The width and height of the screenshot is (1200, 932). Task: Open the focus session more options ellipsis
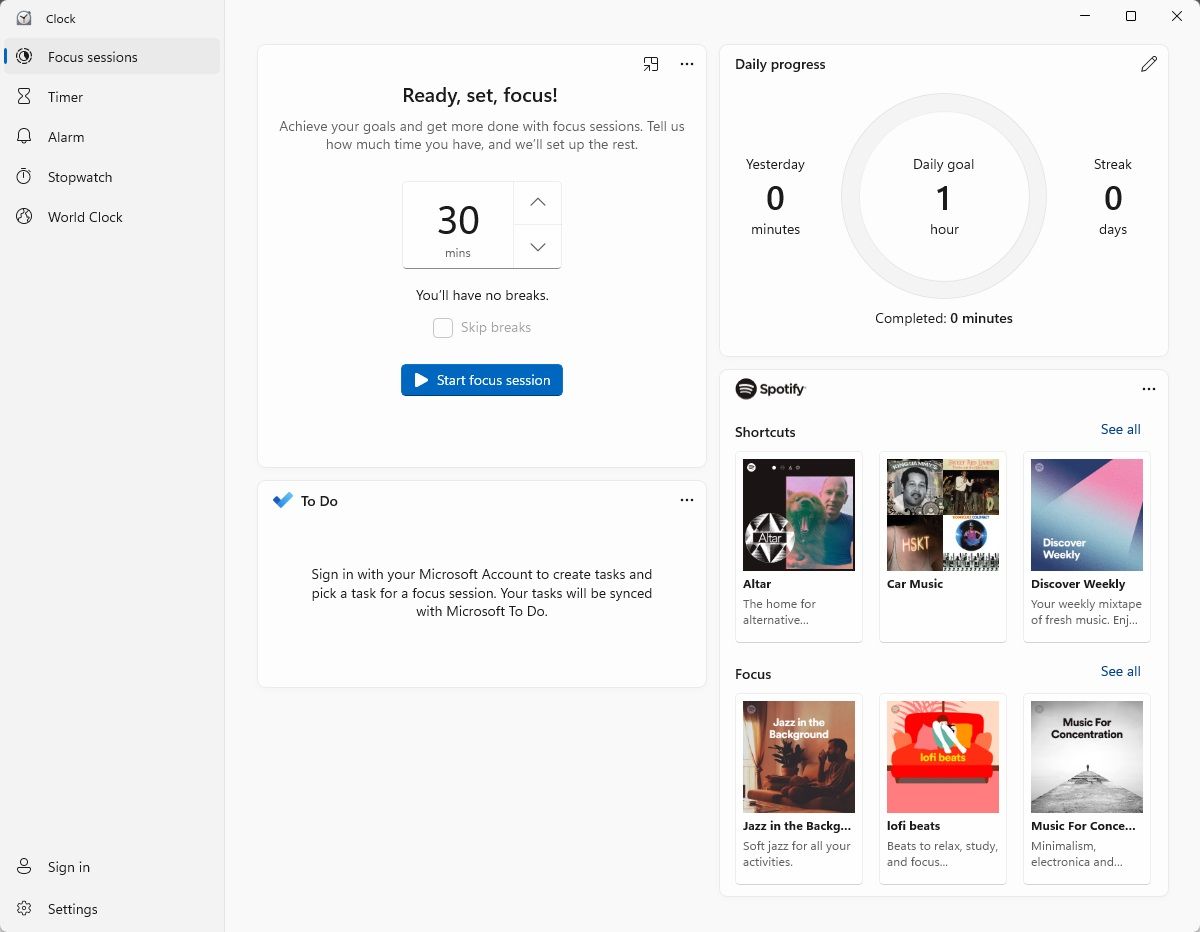coord(687,64)
